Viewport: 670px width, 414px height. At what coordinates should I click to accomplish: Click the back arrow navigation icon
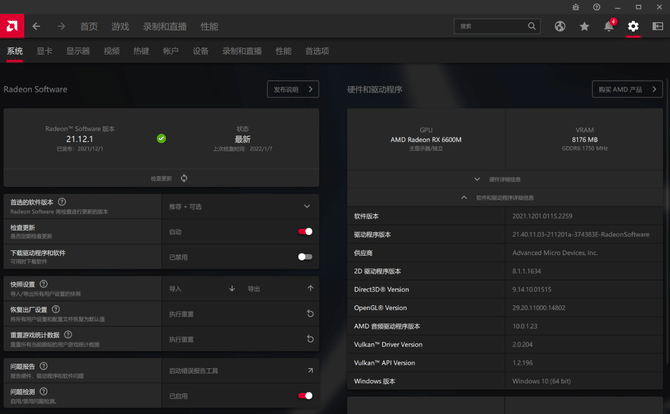tap(37, 26)
